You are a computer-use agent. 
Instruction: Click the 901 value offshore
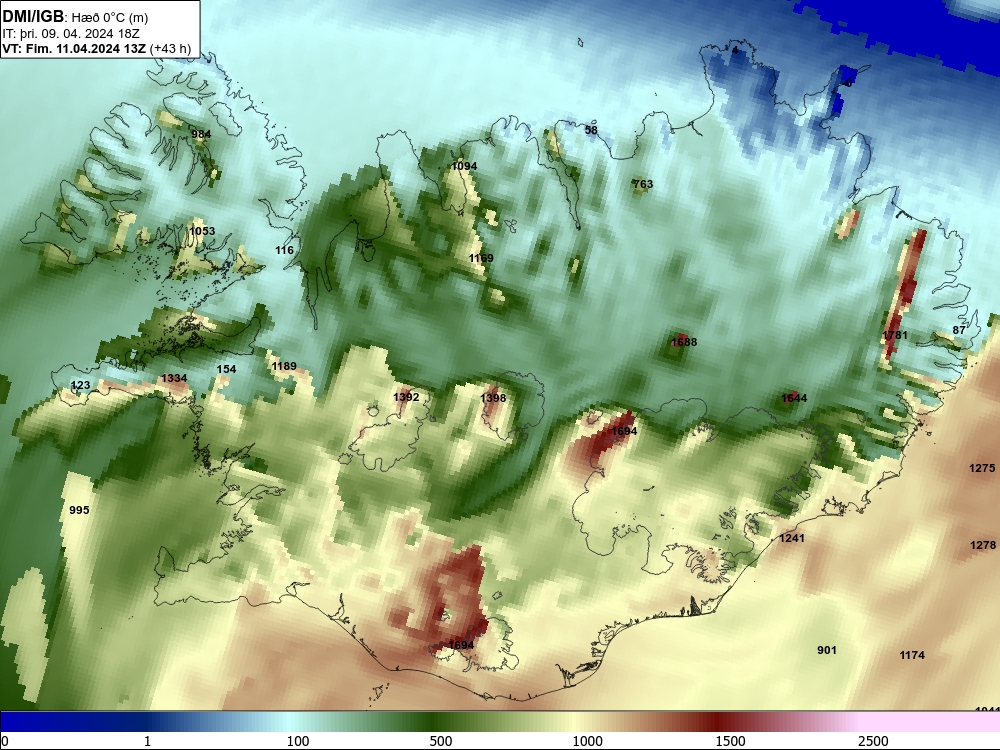click(x=827, y=651)
